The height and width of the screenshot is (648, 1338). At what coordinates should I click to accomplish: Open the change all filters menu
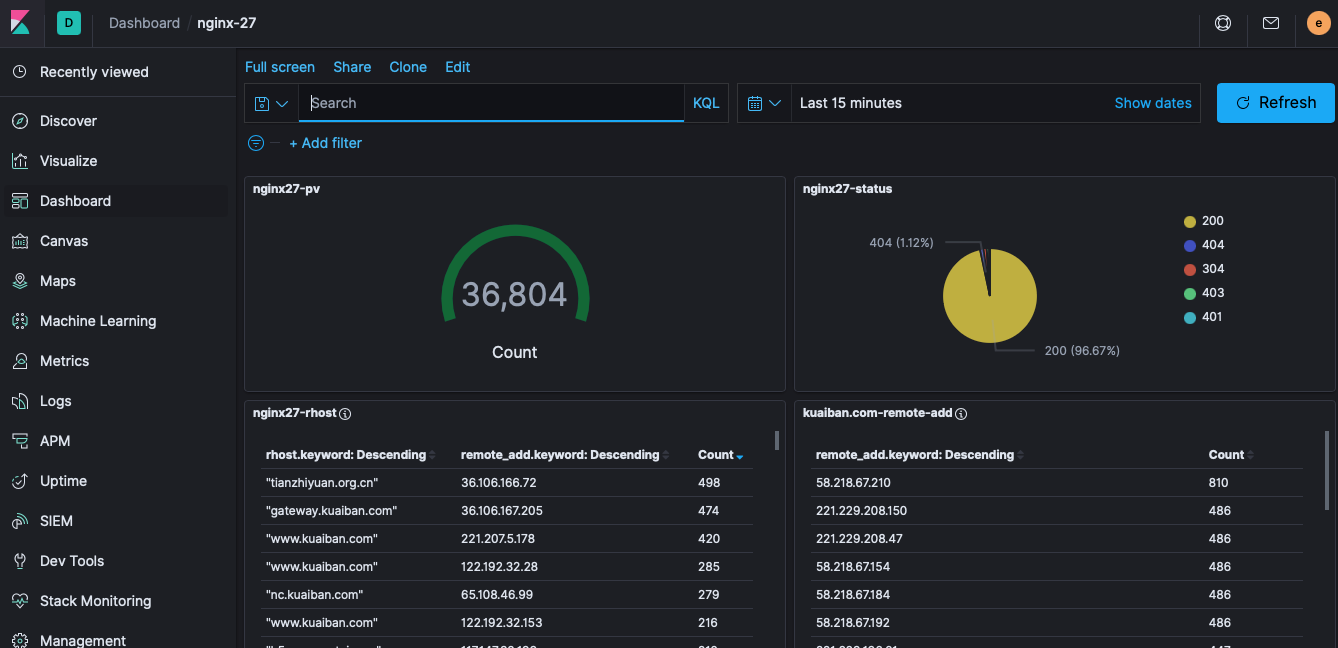(256, 143)
